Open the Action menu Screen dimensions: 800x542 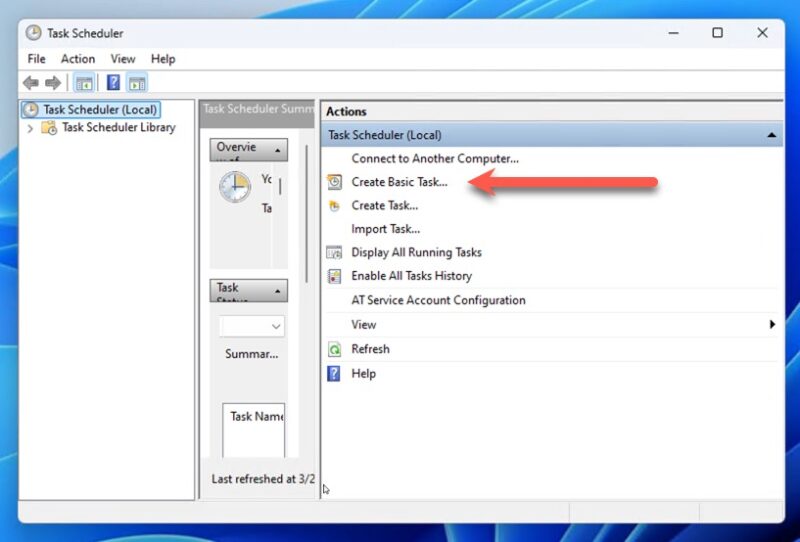pyautogui.click(x=78, y=59)
